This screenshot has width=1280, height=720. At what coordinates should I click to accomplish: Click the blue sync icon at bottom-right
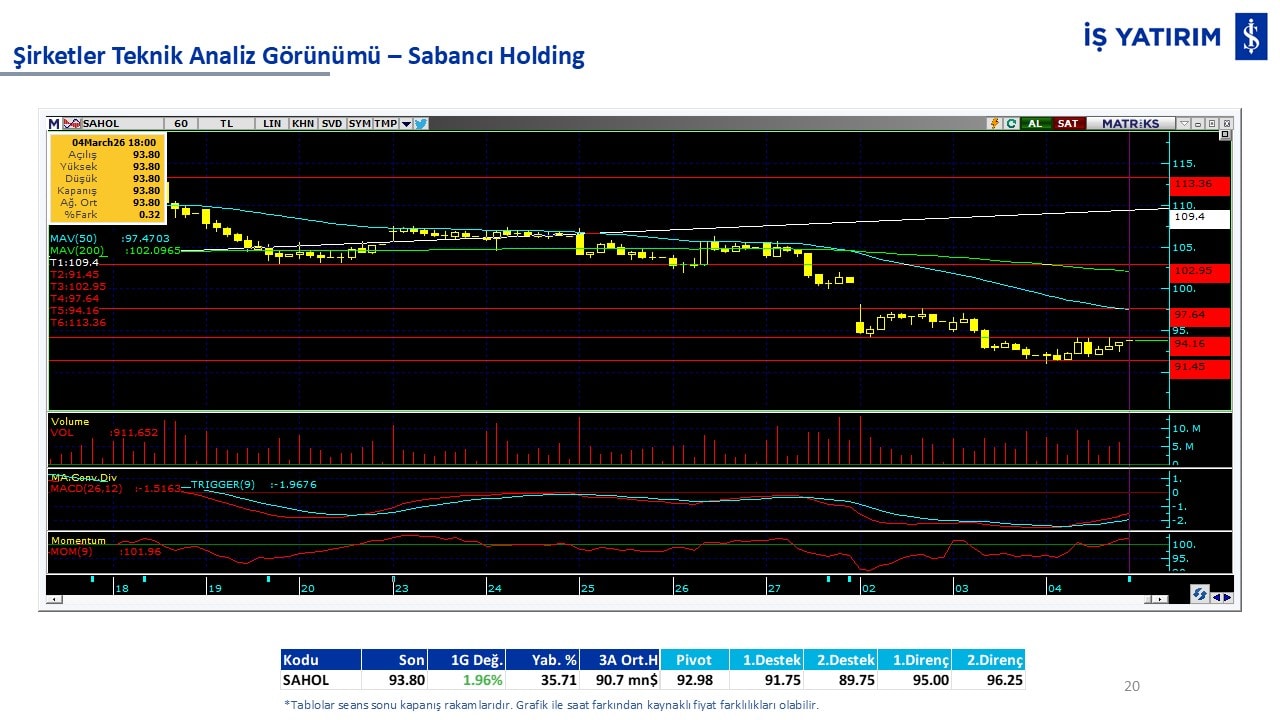tap(1199, 594)
